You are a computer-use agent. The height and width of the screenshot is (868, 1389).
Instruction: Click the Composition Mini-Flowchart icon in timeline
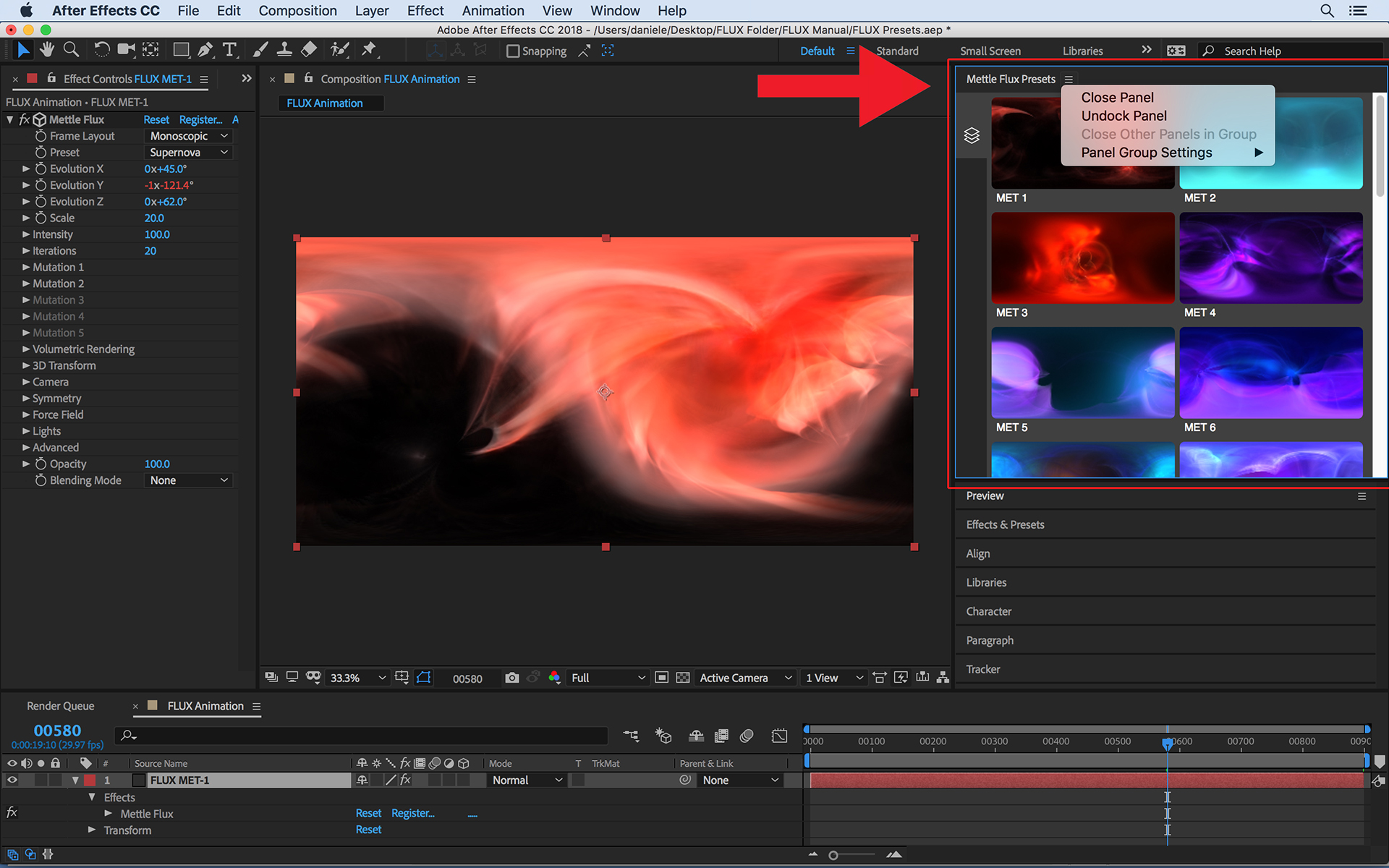click(x=631, y=736)
